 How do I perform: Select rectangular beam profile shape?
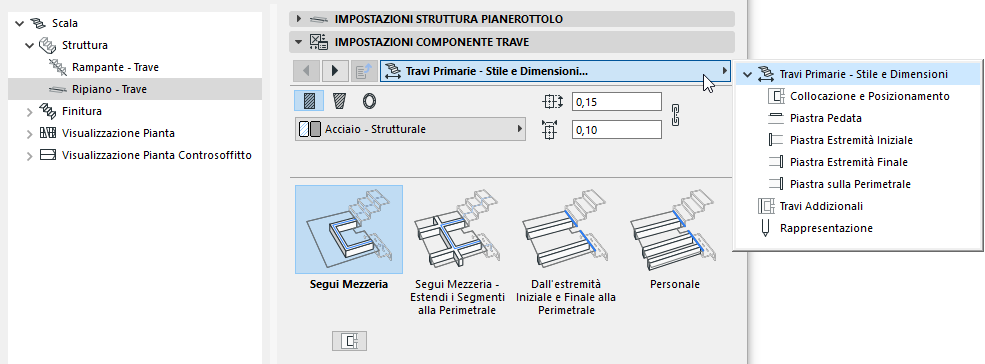point(308,101)
